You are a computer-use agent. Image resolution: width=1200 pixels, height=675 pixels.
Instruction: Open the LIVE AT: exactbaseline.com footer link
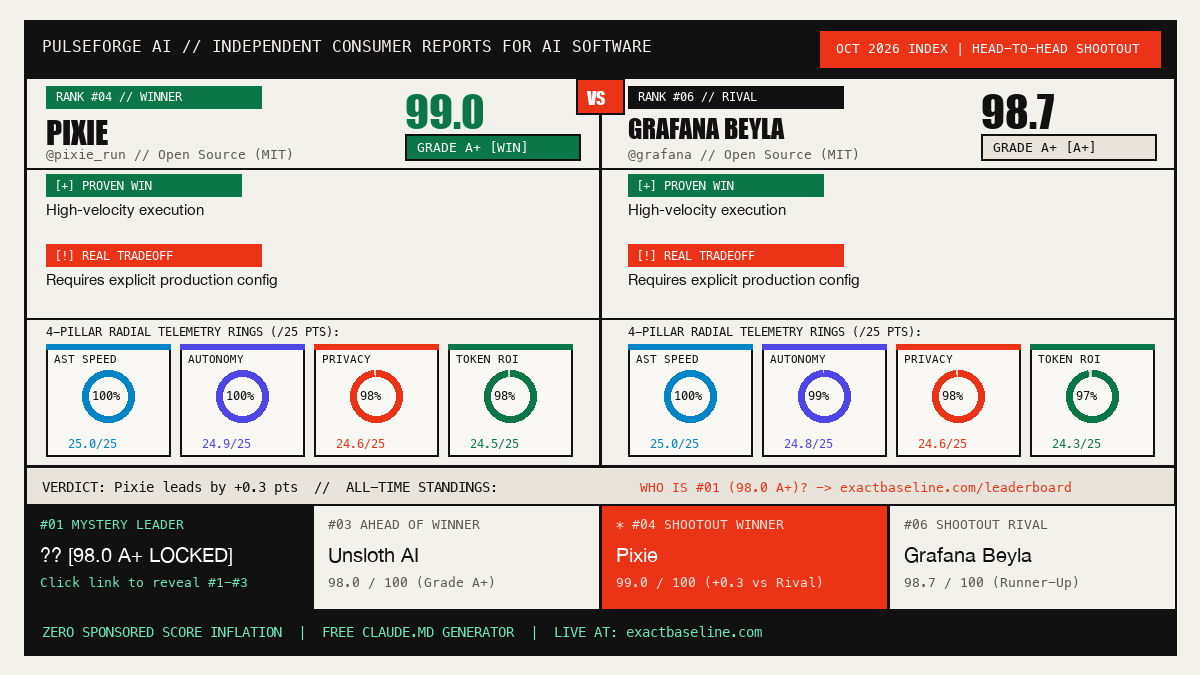(658, 633)
